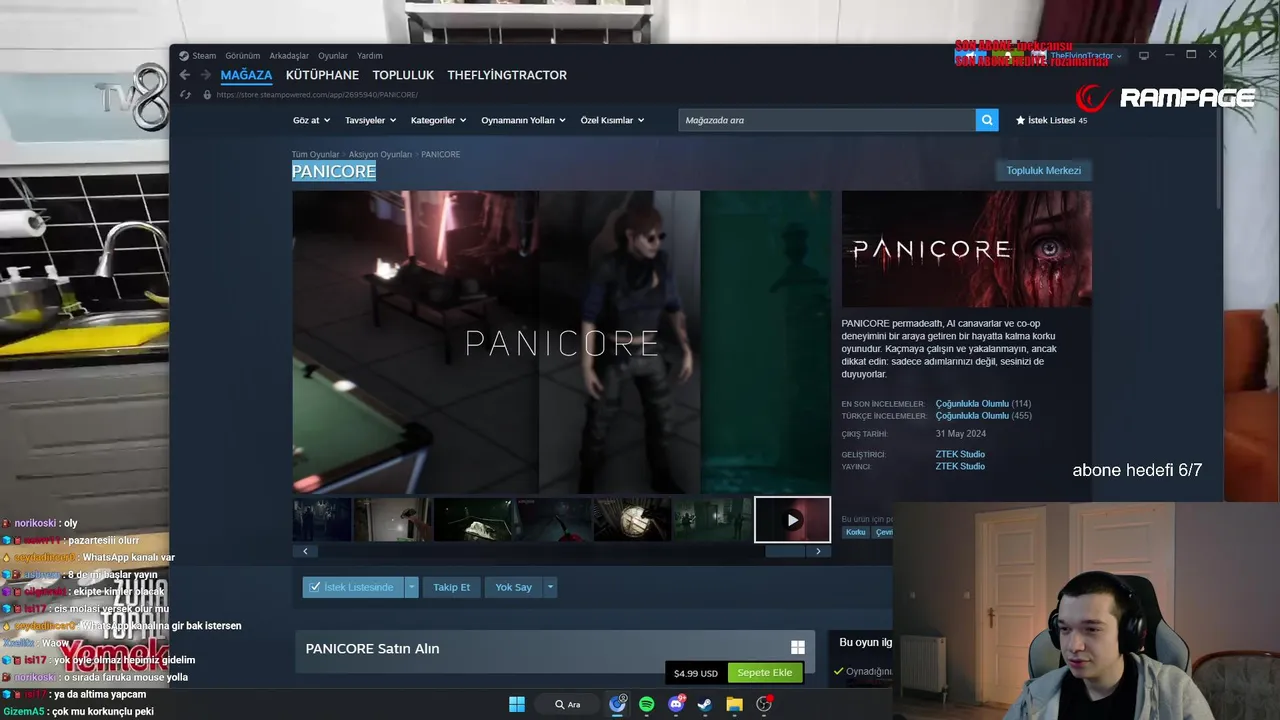The image size is (1280, 720).
Task: Click the Korku tag
Action: click(856, 532)
